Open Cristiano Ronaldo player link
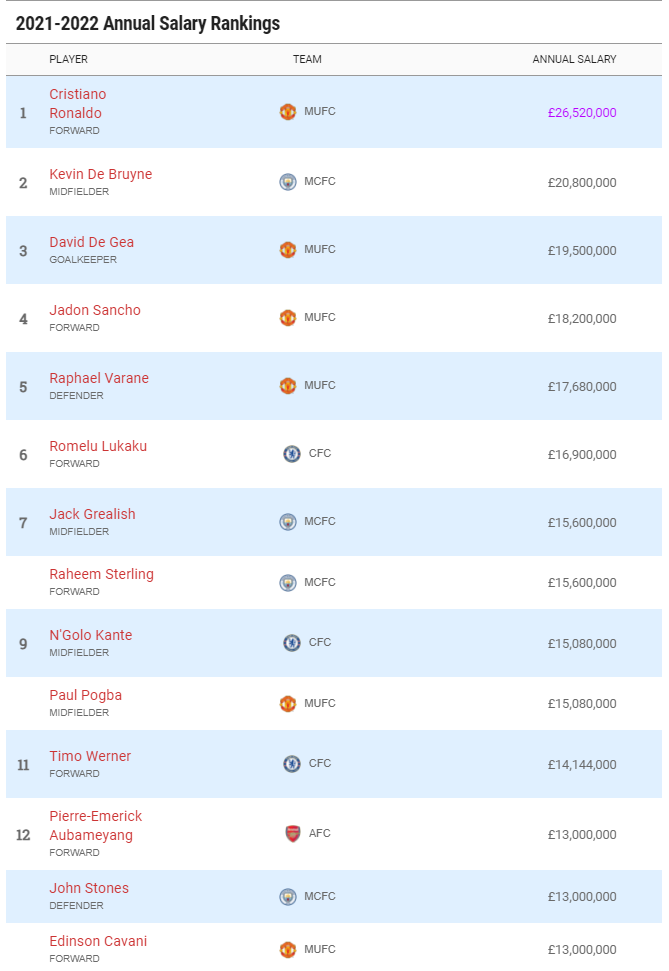The height and width of the screenshot is (971, 669). (78, 103)
